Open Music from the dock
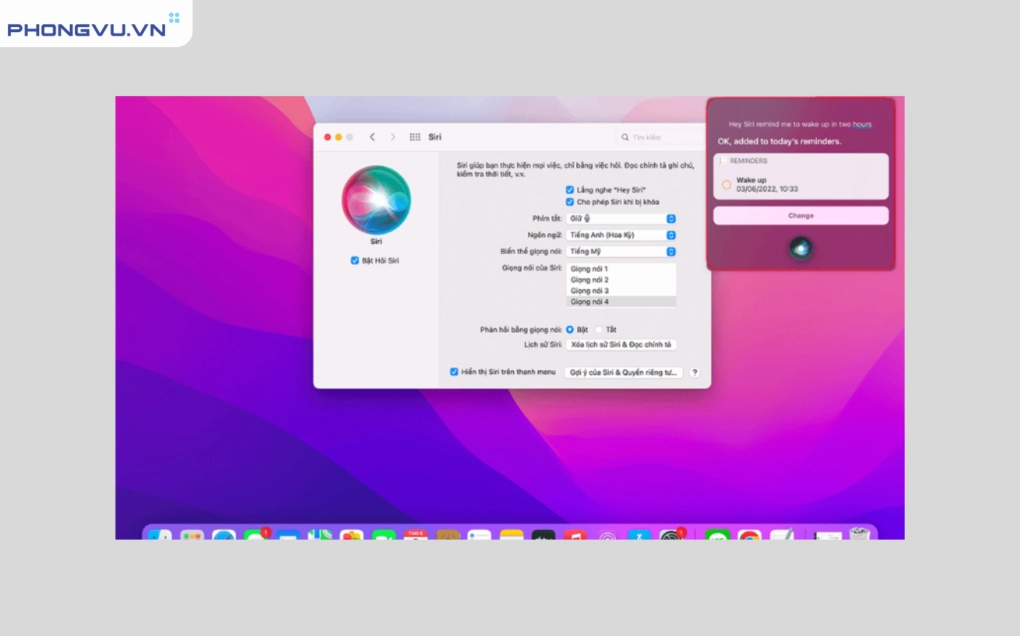 pyautogui.click(x=574, y=537)
